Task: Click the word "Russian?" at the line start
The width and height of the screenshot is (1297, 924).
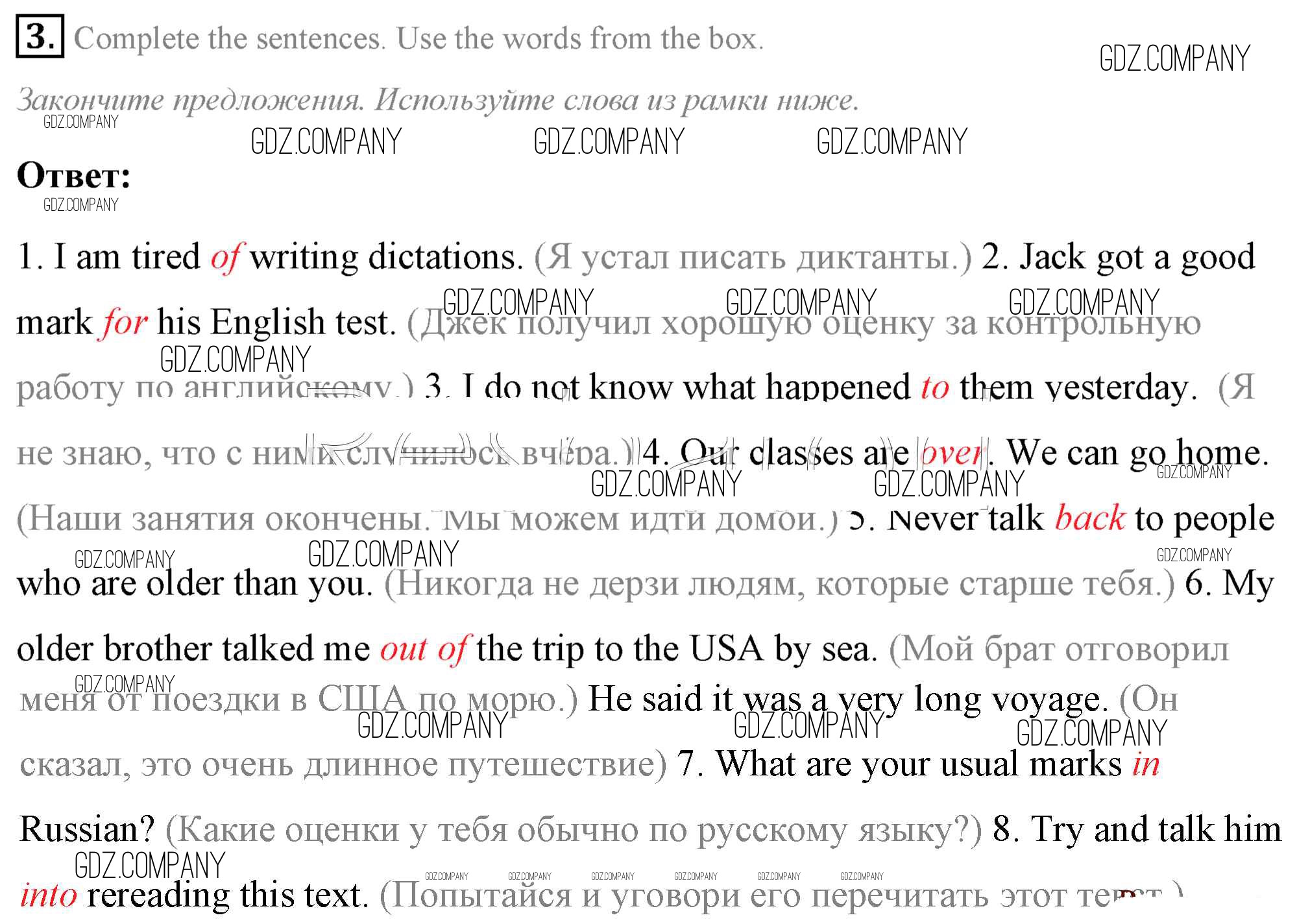Action: click(87, 830)
